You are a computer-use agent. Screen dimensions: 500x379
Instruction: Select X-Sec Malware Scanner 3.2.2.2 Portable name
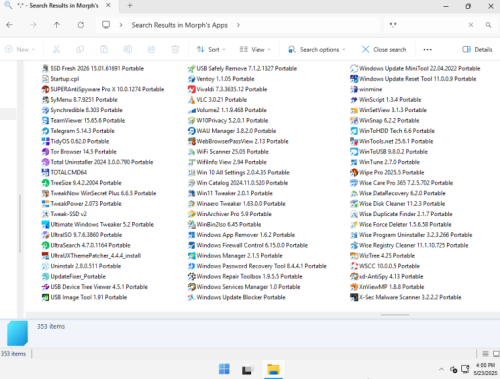(410, 297)
